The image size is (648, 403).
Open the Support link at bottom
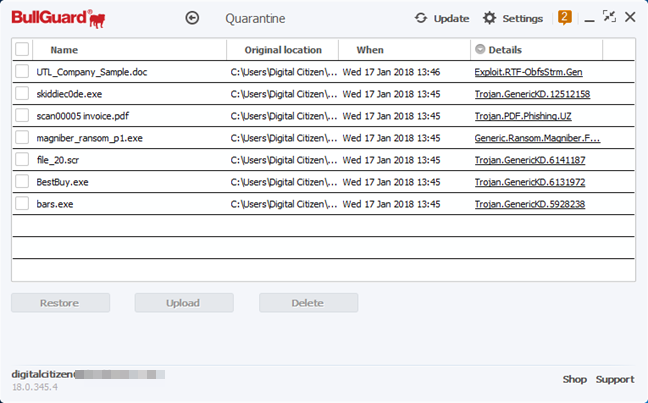[x=615, y=379]
